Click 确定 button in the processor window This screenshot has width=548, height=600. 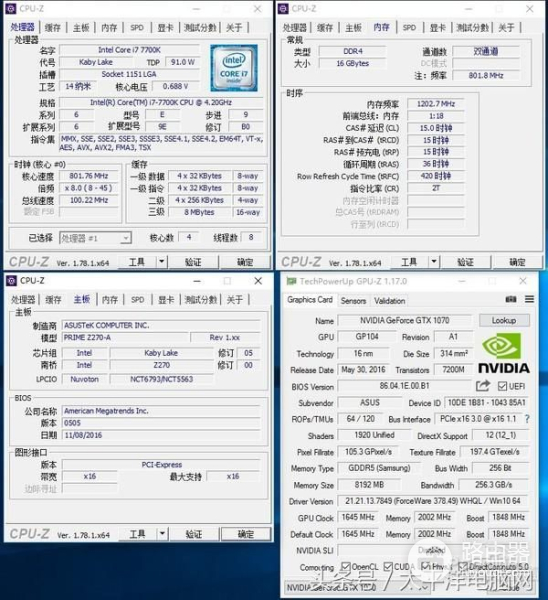tap(245, 262)
